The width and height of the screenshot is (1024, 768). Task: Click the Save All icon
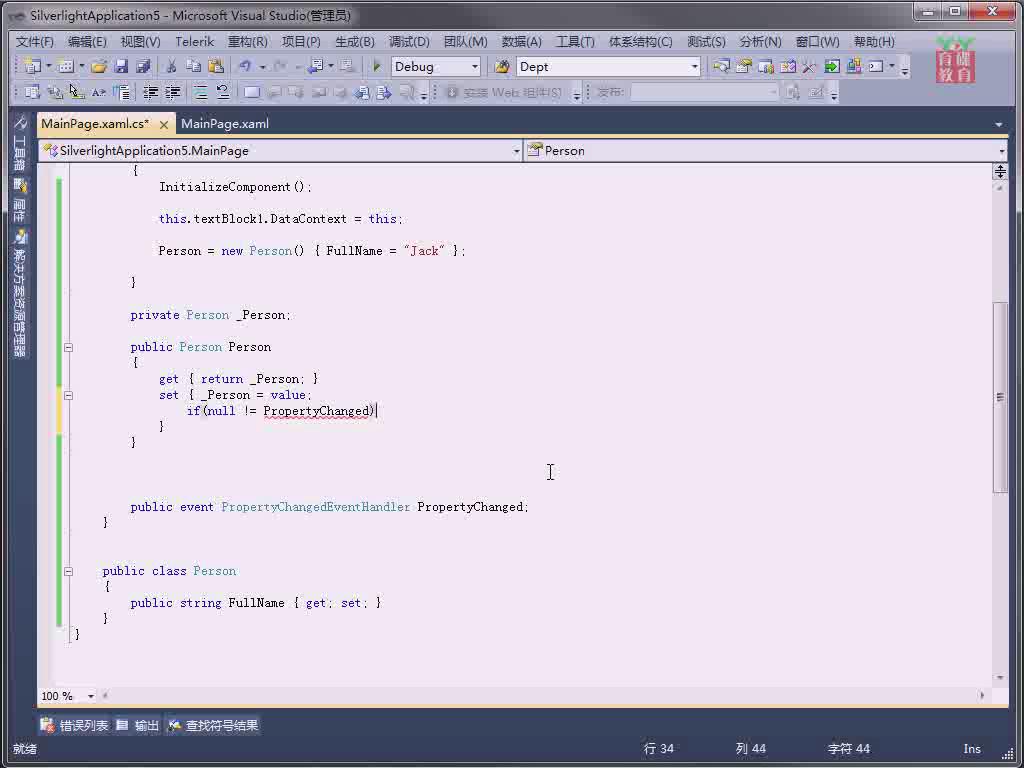[143, 66]
